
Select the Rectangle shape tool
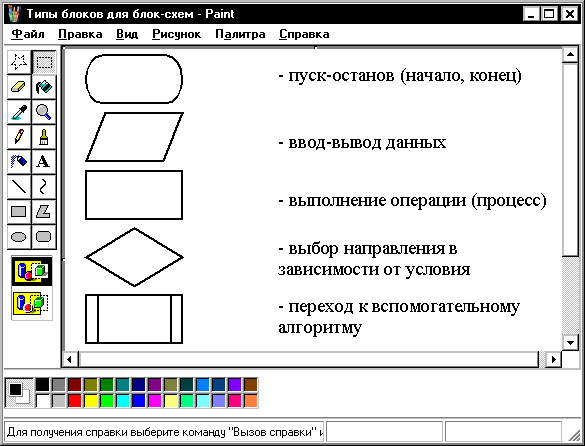tap(19, 212)
